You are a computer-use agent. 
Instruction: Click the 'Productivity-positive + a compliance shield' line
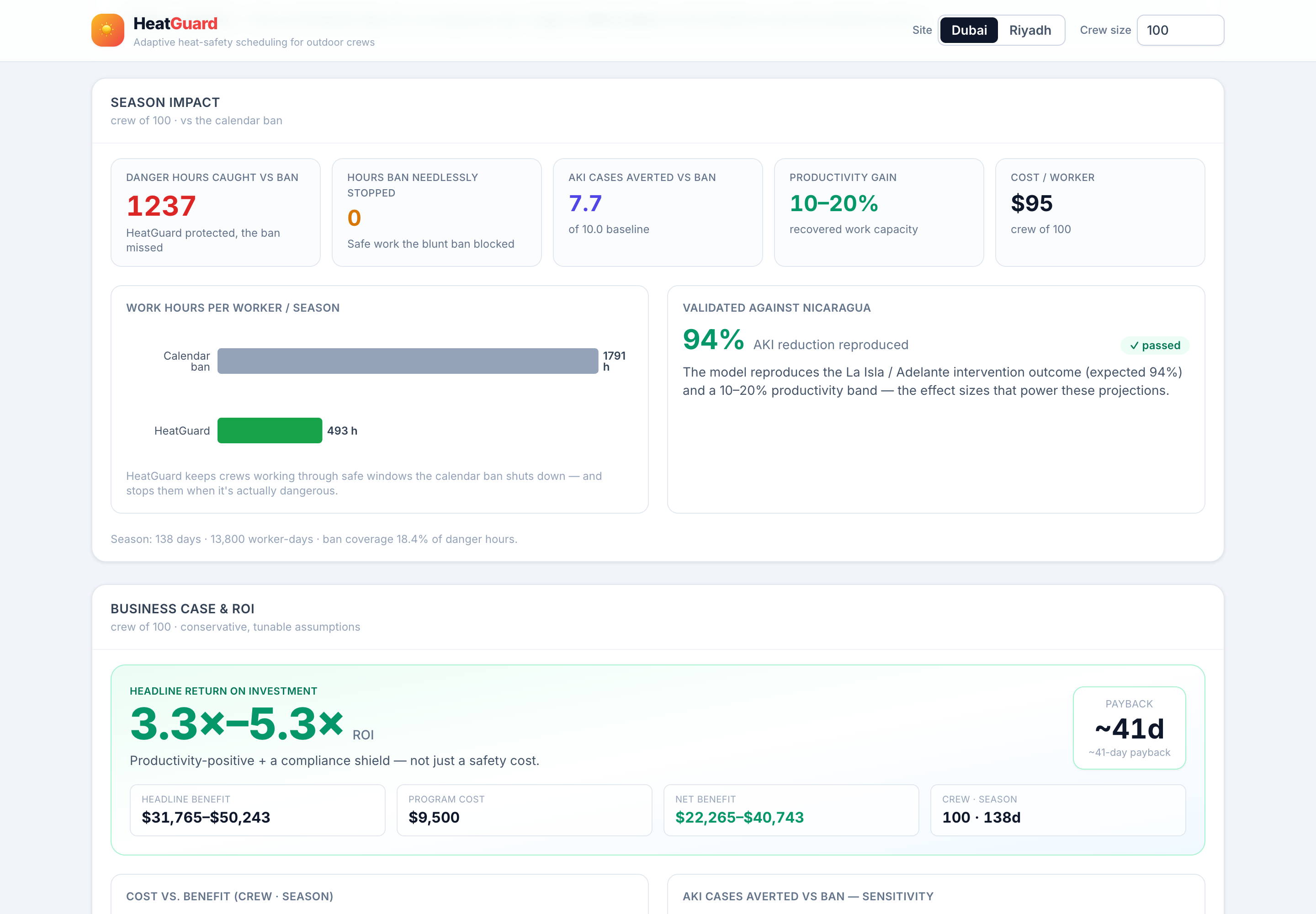(x=334, y=760)
